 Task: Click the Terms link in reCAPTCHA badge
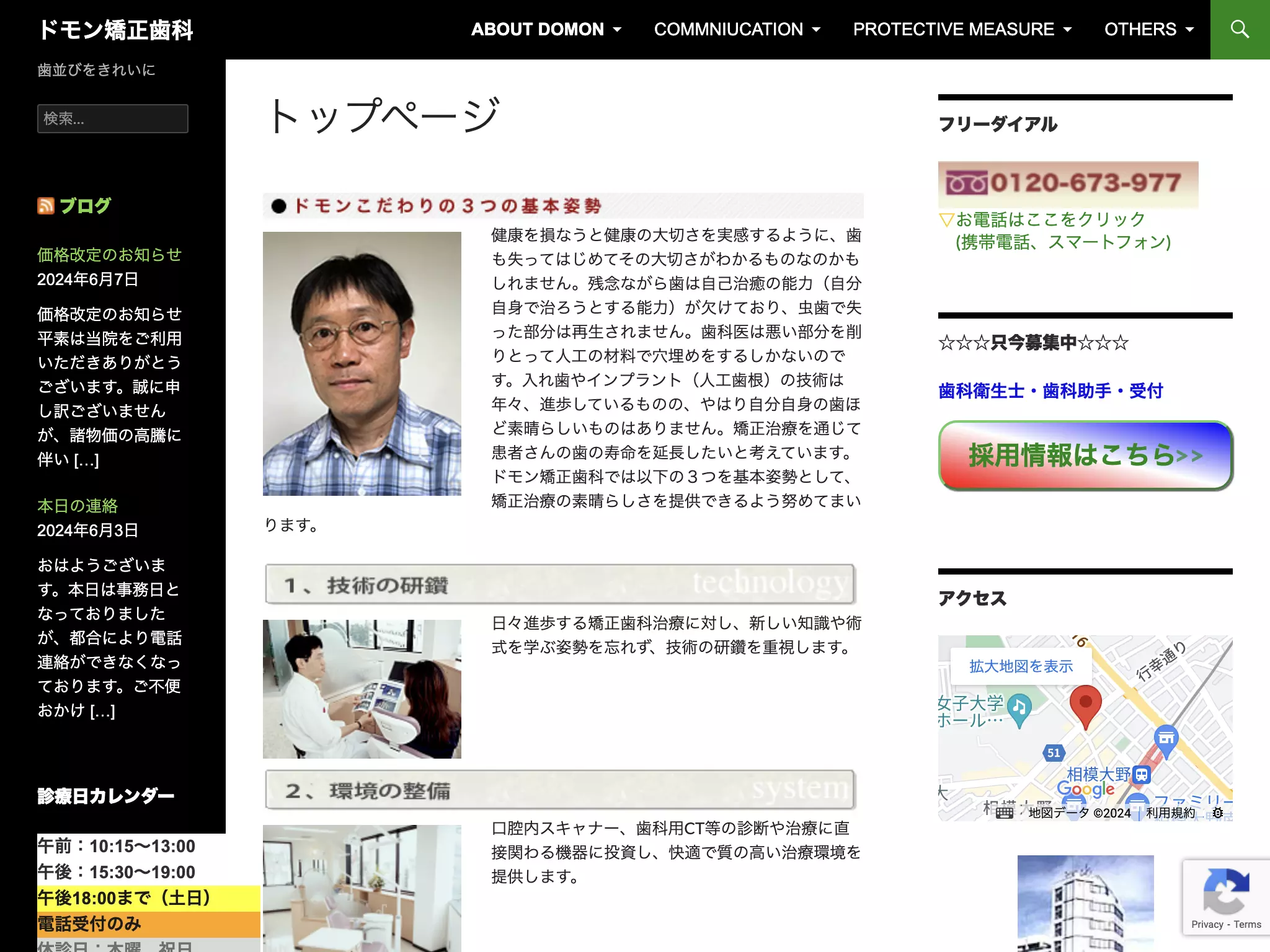(1247, 925)
